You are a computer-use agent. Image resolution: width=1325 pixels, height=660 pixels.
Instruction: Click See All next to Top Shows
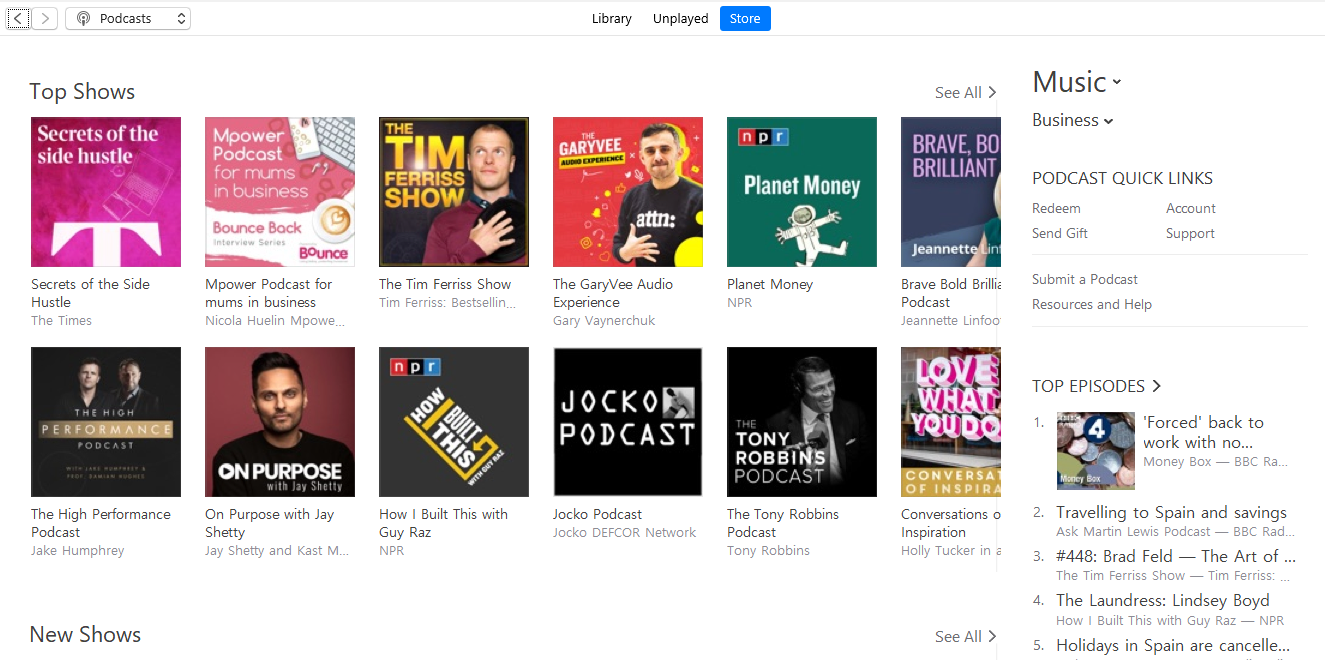[966, 92]
